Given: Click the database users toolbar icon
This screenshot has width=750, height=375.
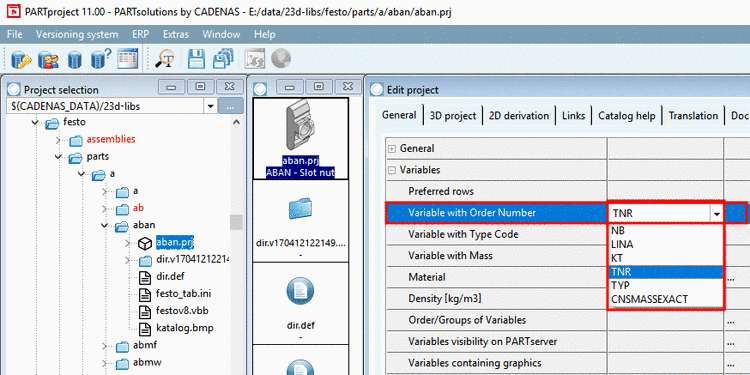Looking at the screenshot, I should point(48,59).
